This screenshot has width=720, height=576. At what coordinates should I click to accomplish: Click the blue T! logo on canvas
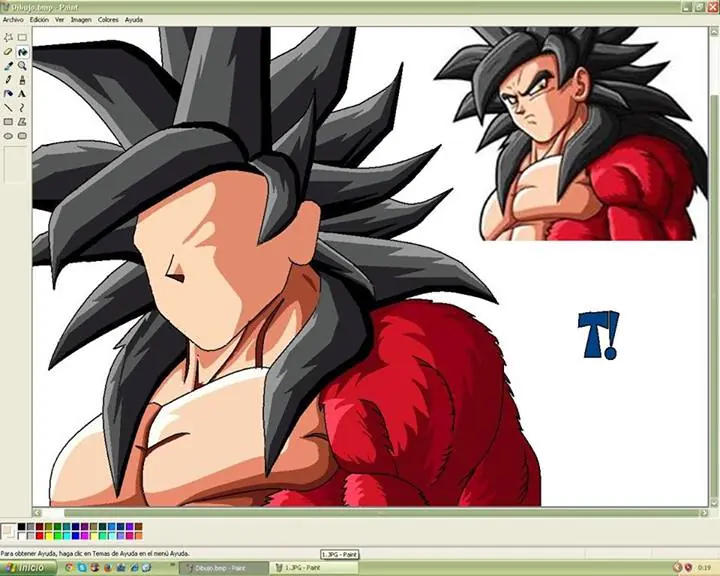point(599,335)
